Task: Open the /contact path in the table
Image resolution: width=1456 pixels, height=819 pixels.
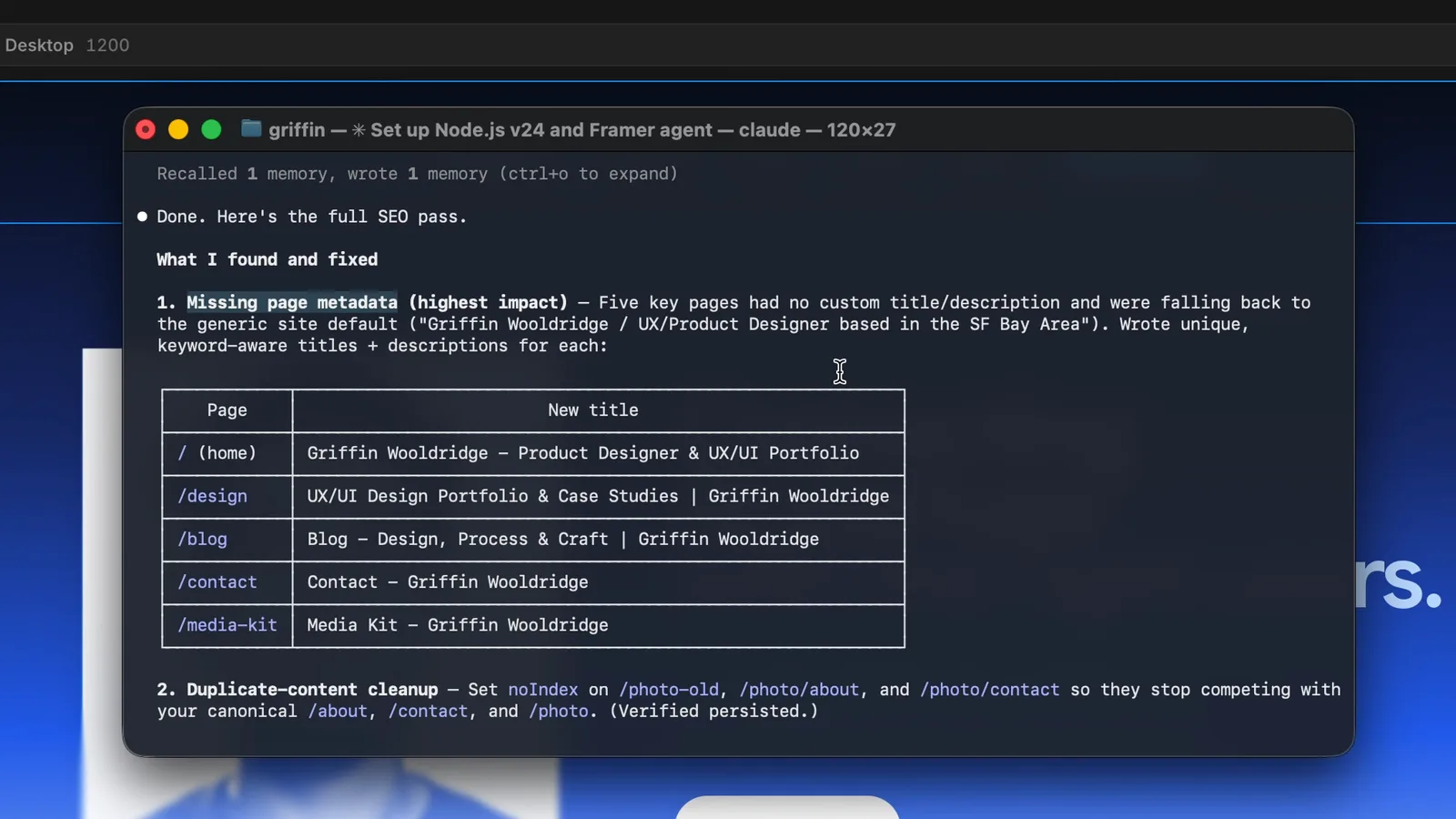Action: point(217,581)
